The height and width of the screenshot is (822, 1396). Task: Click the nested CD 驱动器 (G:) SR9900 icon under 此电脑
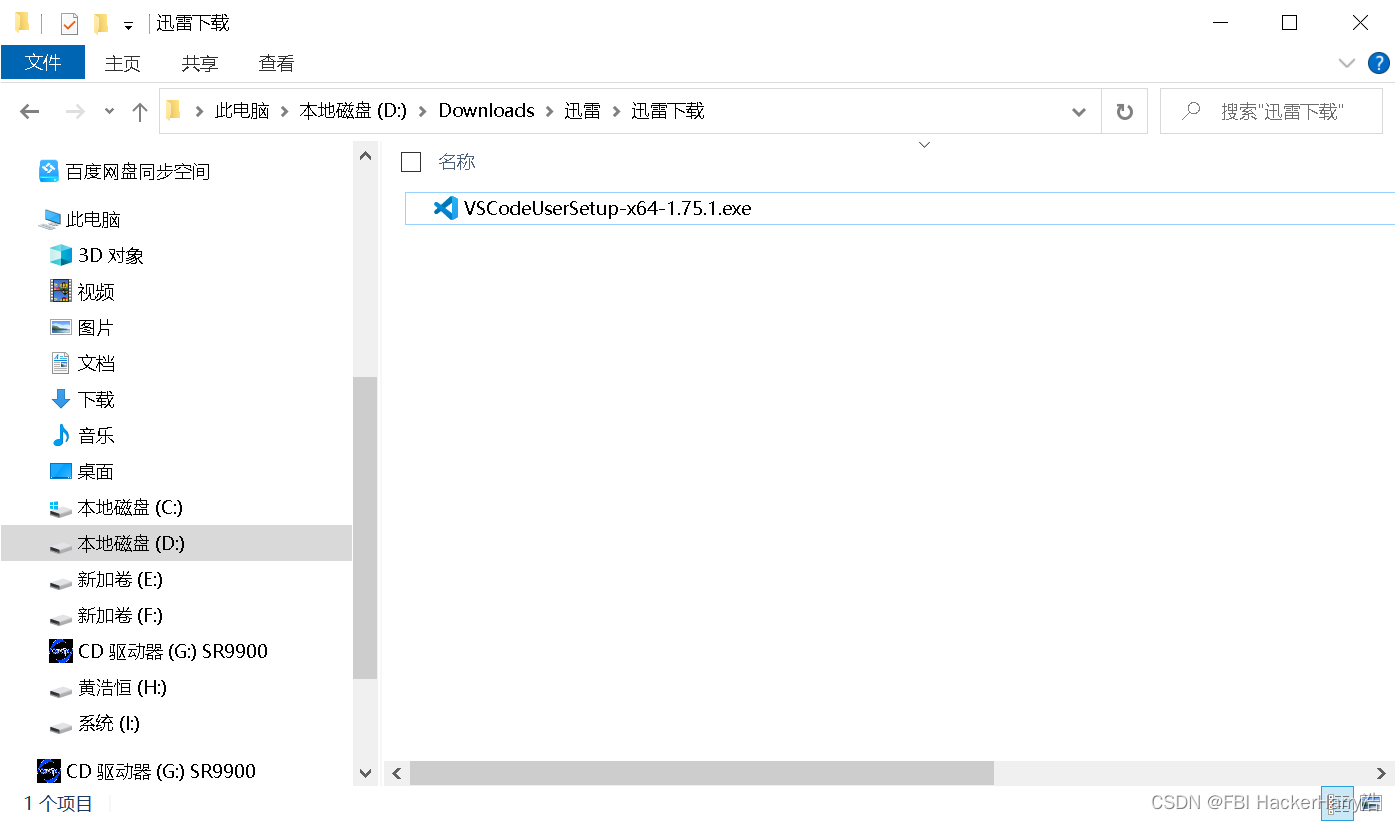(x=61, y=651)
